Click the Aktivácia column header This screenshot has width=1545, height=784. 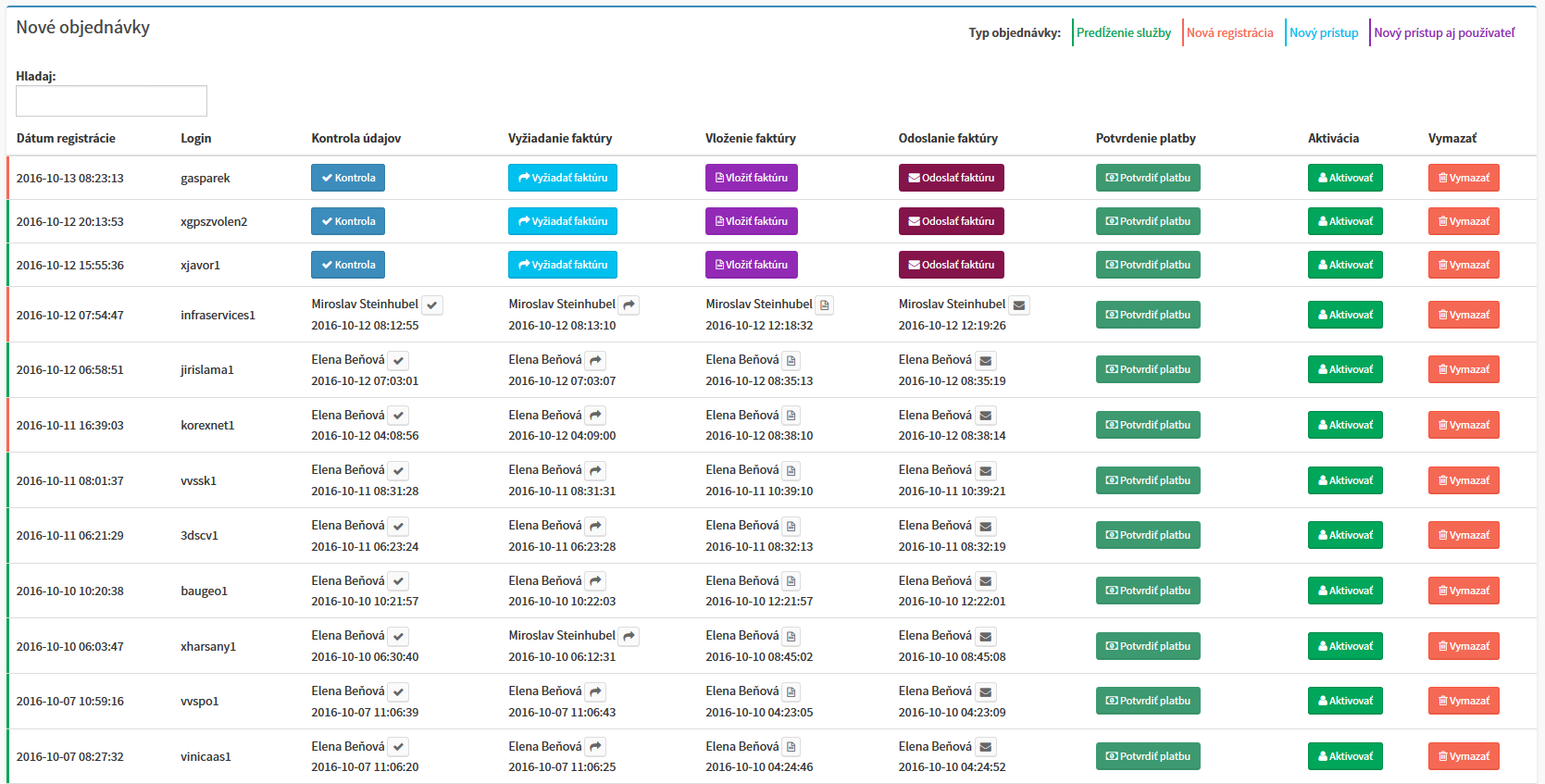click(1333, 138)
